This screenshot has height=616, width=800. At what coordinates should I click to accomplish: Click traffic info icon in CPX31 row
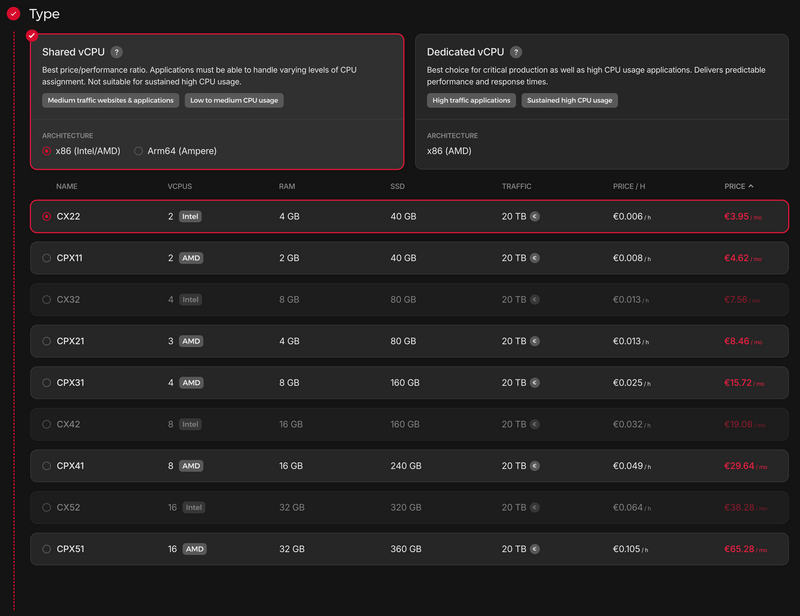(535, 383)
